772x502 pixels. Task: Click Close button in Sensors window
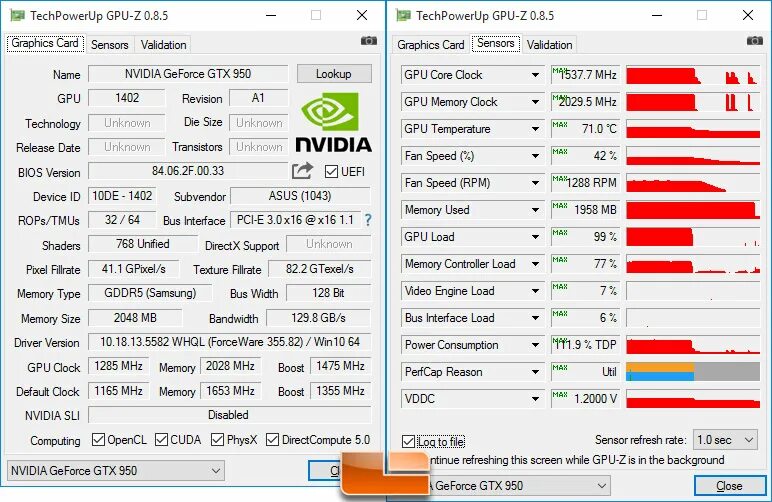(x=730, y=486)
